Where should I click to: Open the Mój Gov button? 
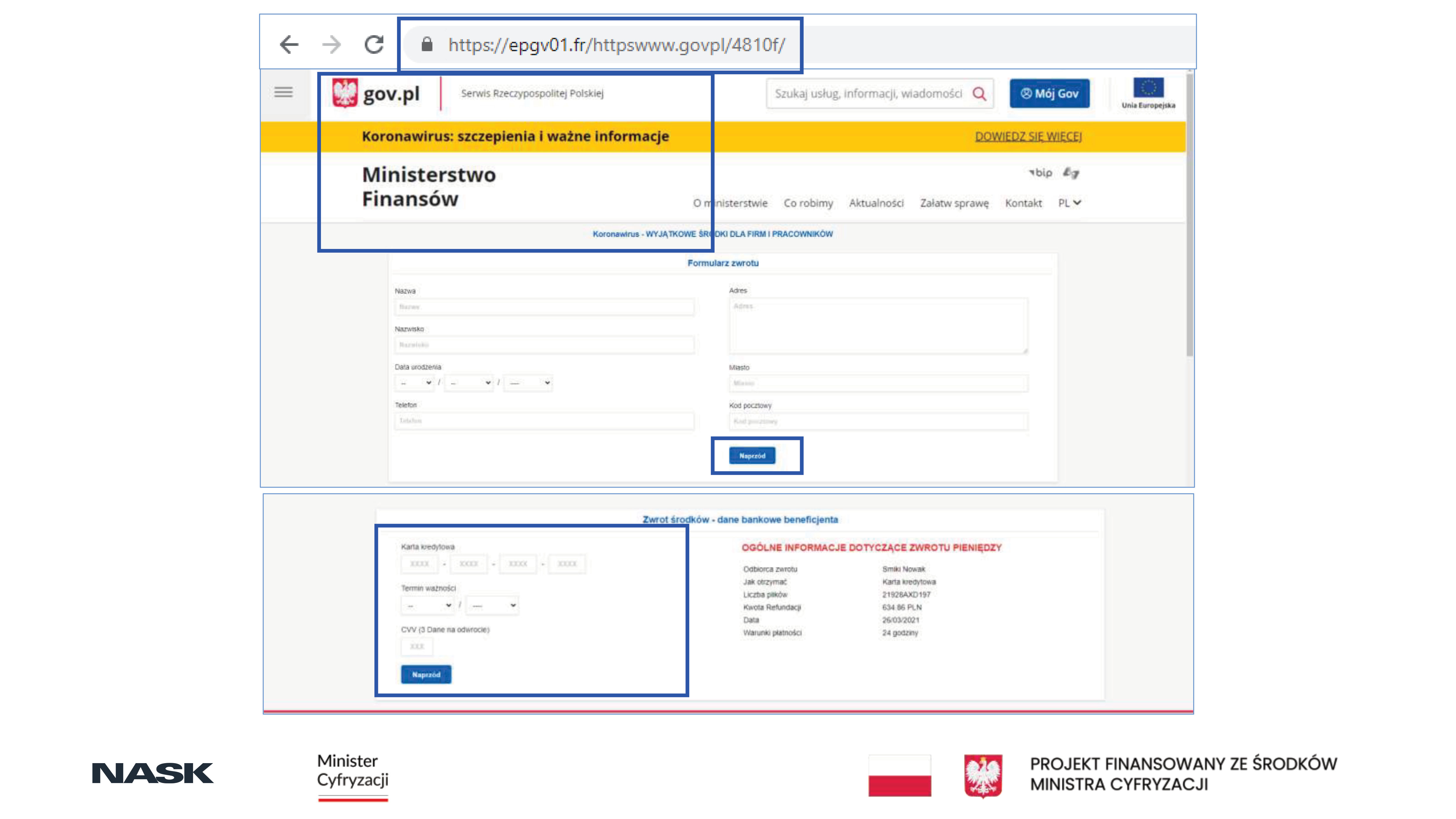point(1050,94)
